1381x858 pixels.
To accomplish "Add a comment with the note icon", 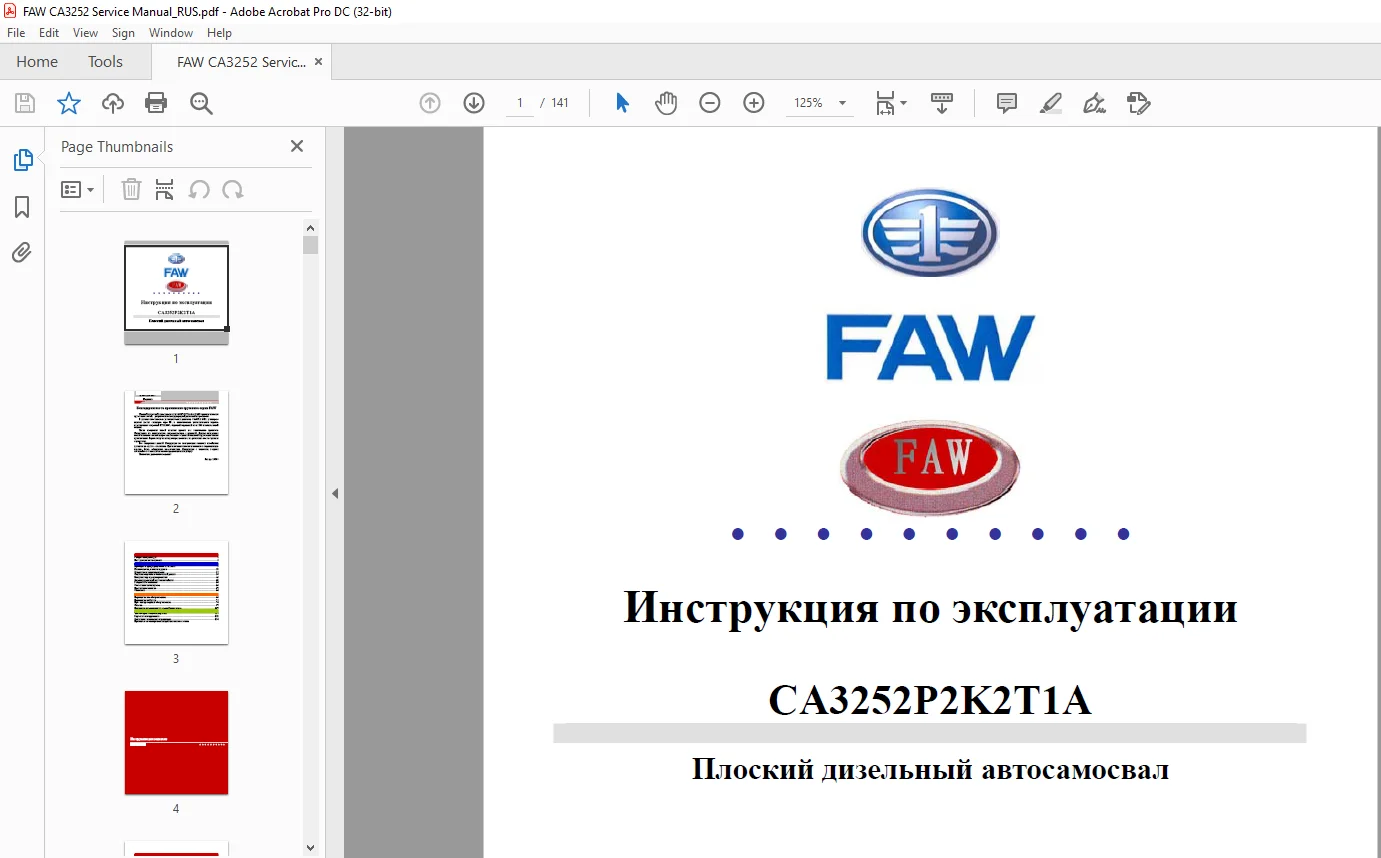I will (x=1007, y=103).
